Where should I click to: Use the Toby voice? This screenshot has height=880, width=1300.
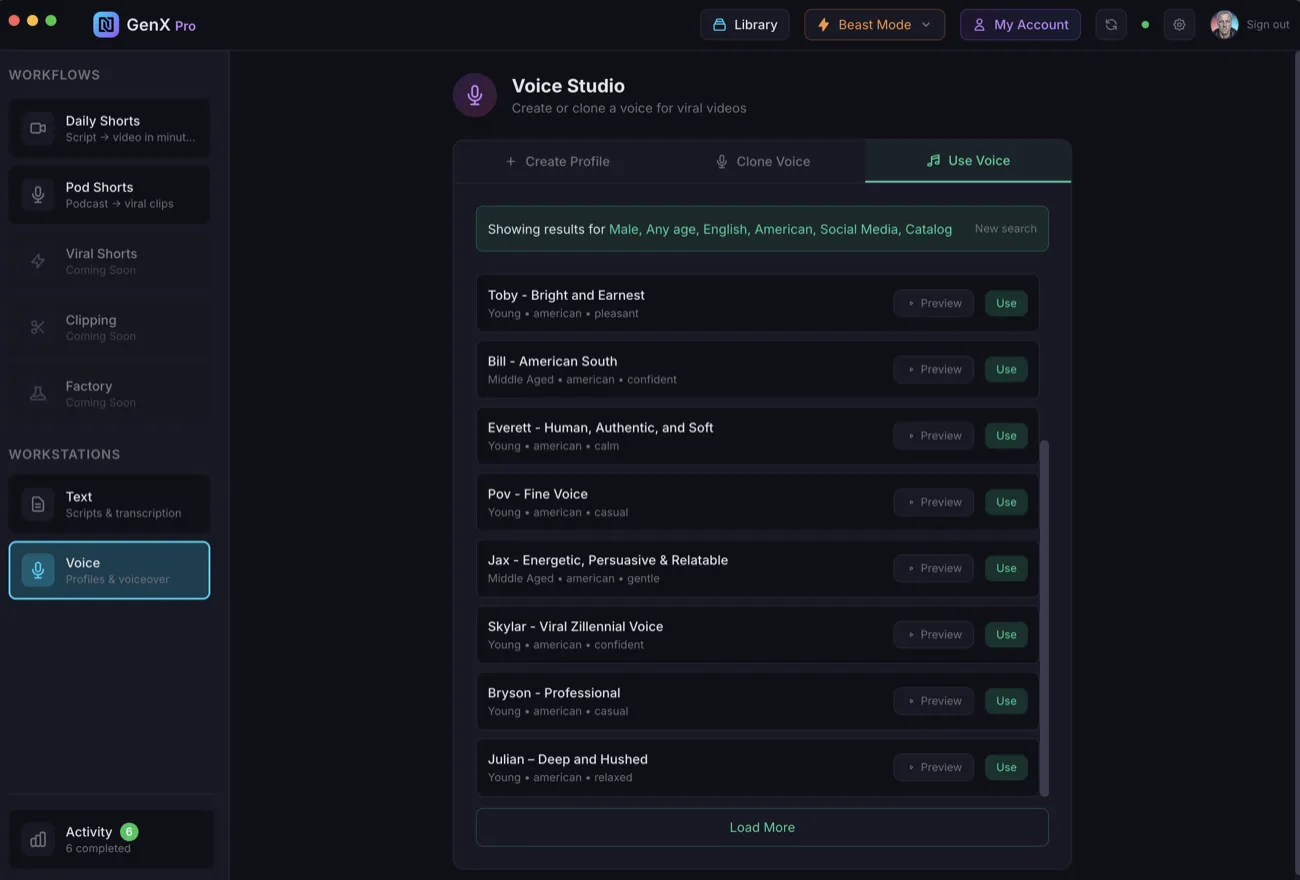click(1005, 303)
